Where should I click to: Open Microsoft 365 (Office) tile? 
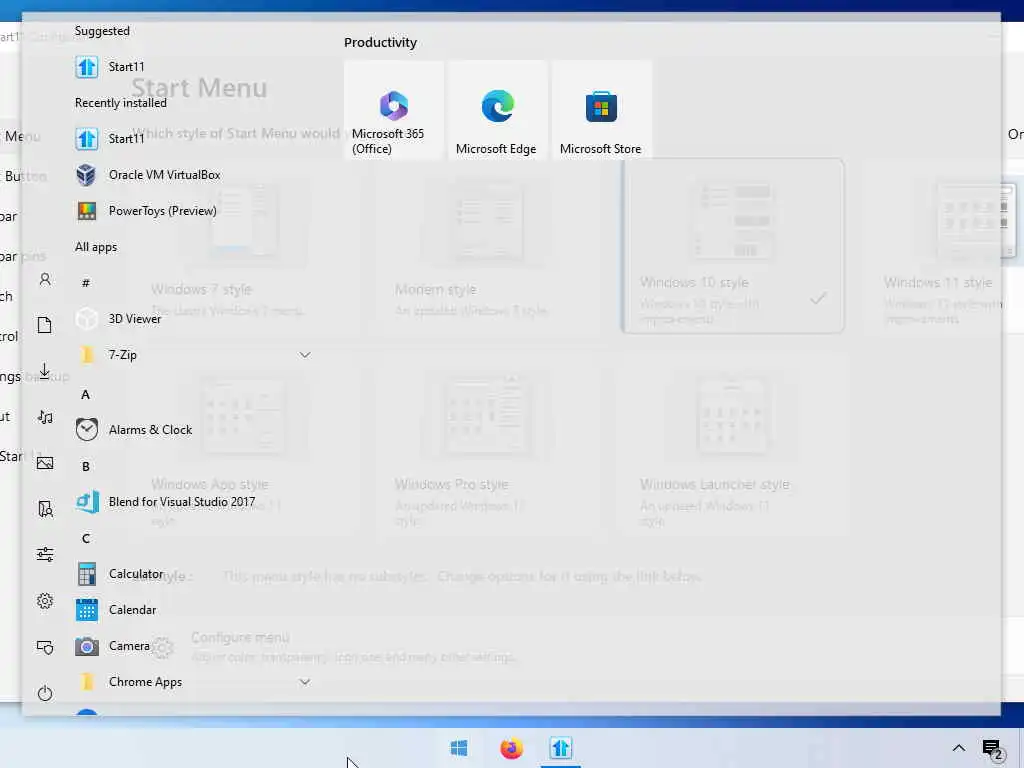click(394, 110)
